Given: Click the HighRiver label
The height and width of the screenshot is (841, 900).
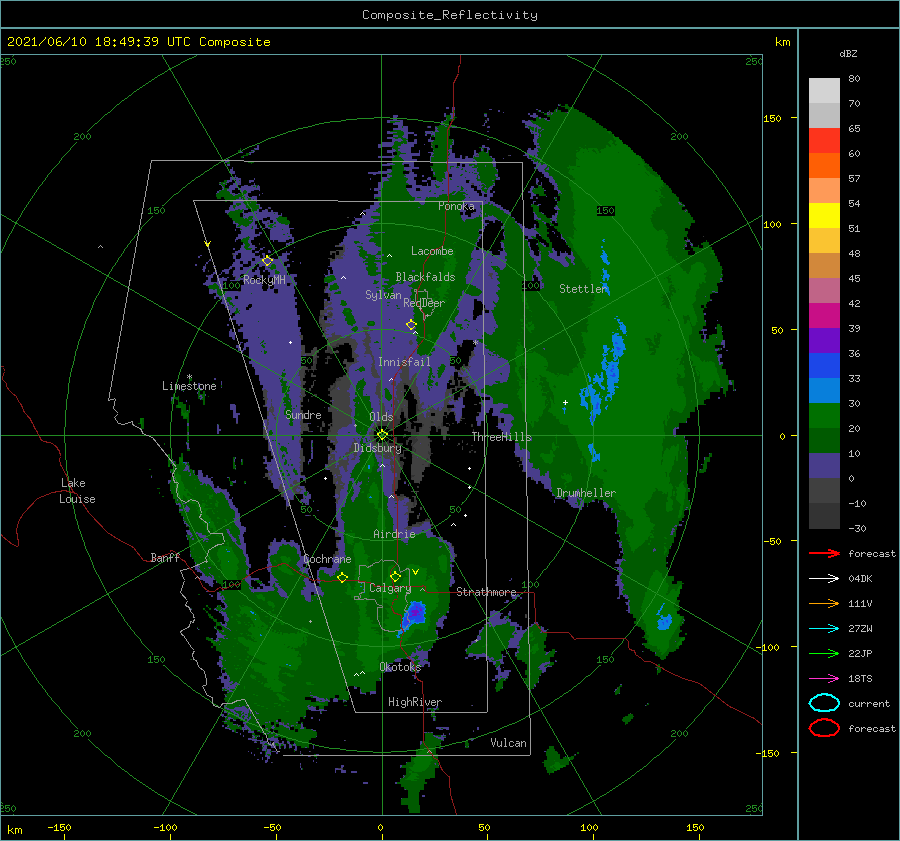Looking at the screenshot, I should [x=415, y=702].
